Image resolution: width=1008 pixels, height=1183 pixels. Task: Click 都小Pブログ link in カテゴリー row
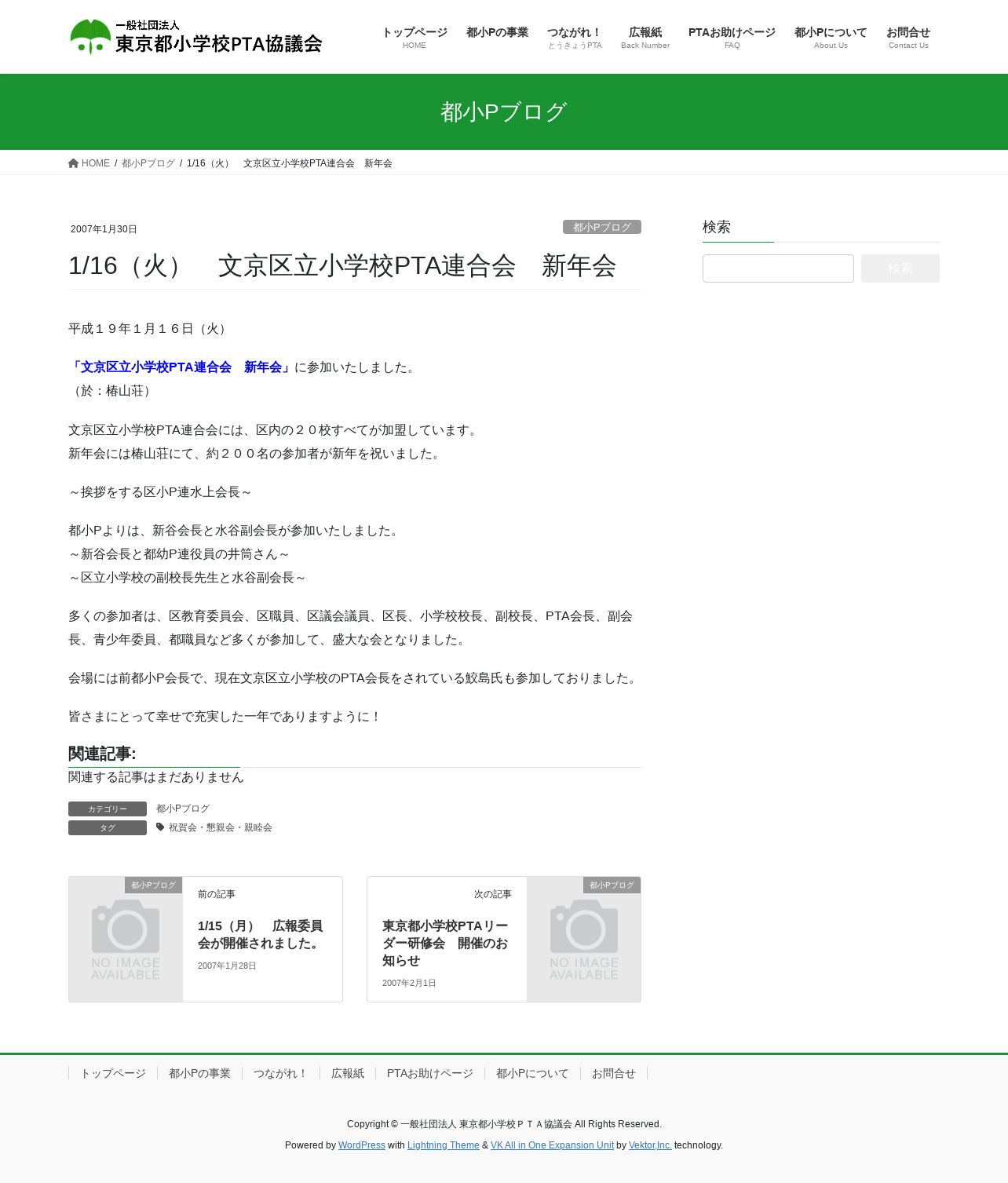[x=183, y=809]
